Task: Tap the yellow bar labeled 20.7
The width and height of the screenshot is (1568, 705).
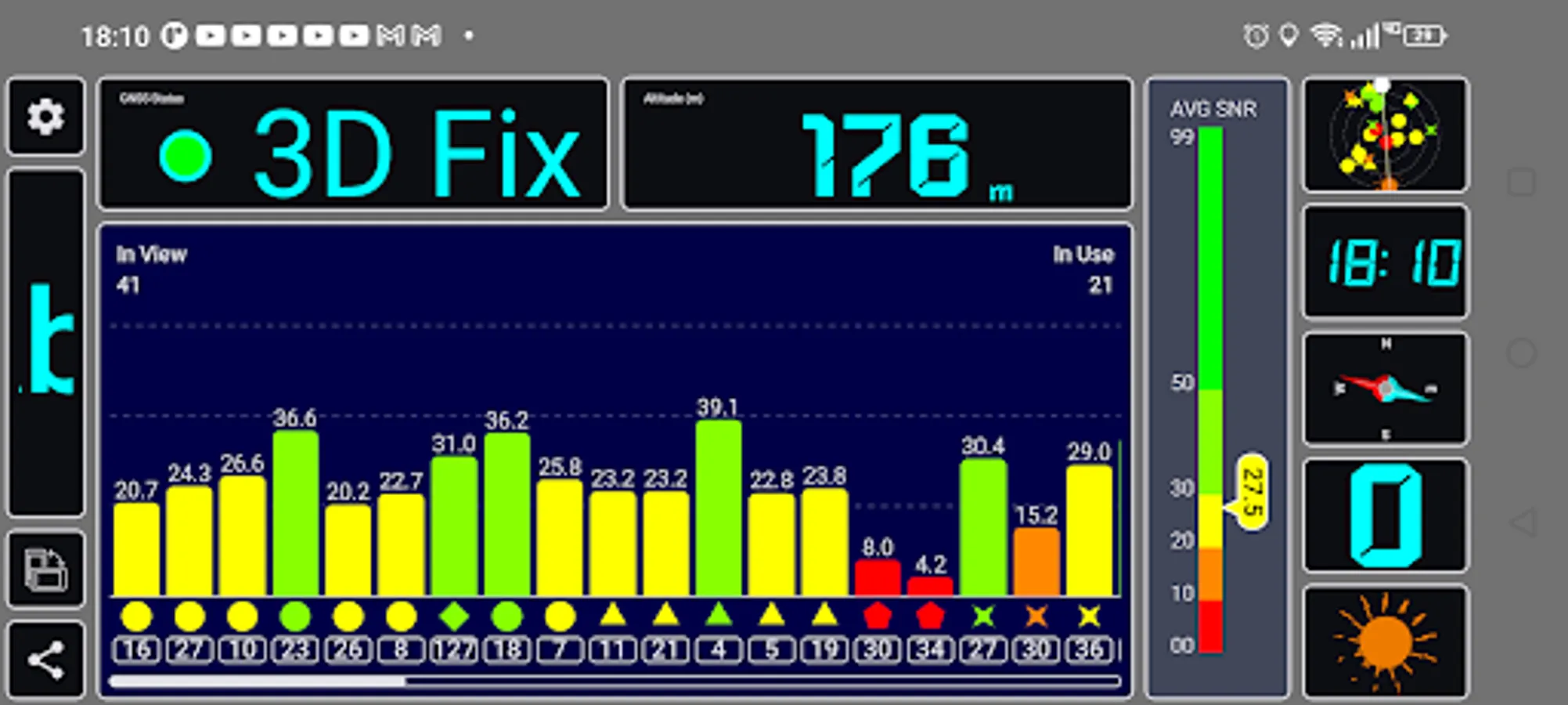Action: pyautogui.click(x=137, y=550)
